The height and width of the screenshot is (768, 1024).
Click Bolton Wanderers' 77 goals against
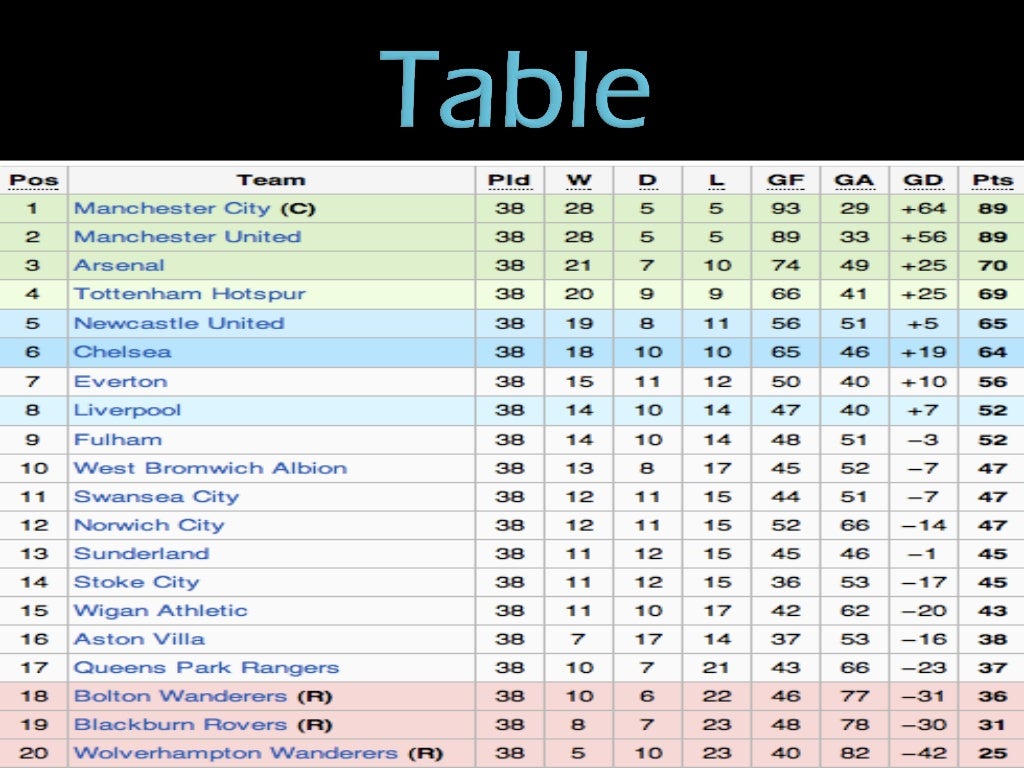pos(854,696)
